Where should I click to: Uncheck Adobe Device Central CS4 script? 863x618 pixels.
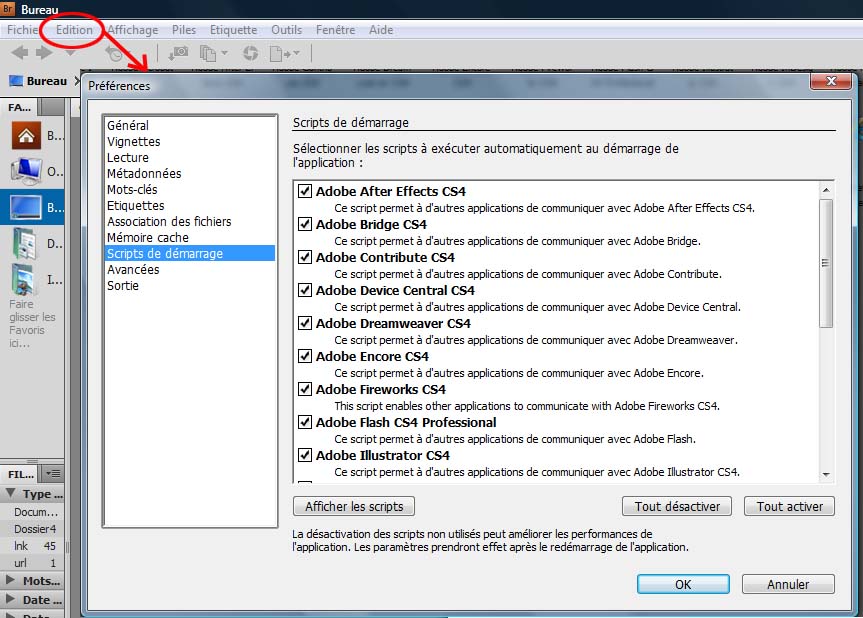305,290
